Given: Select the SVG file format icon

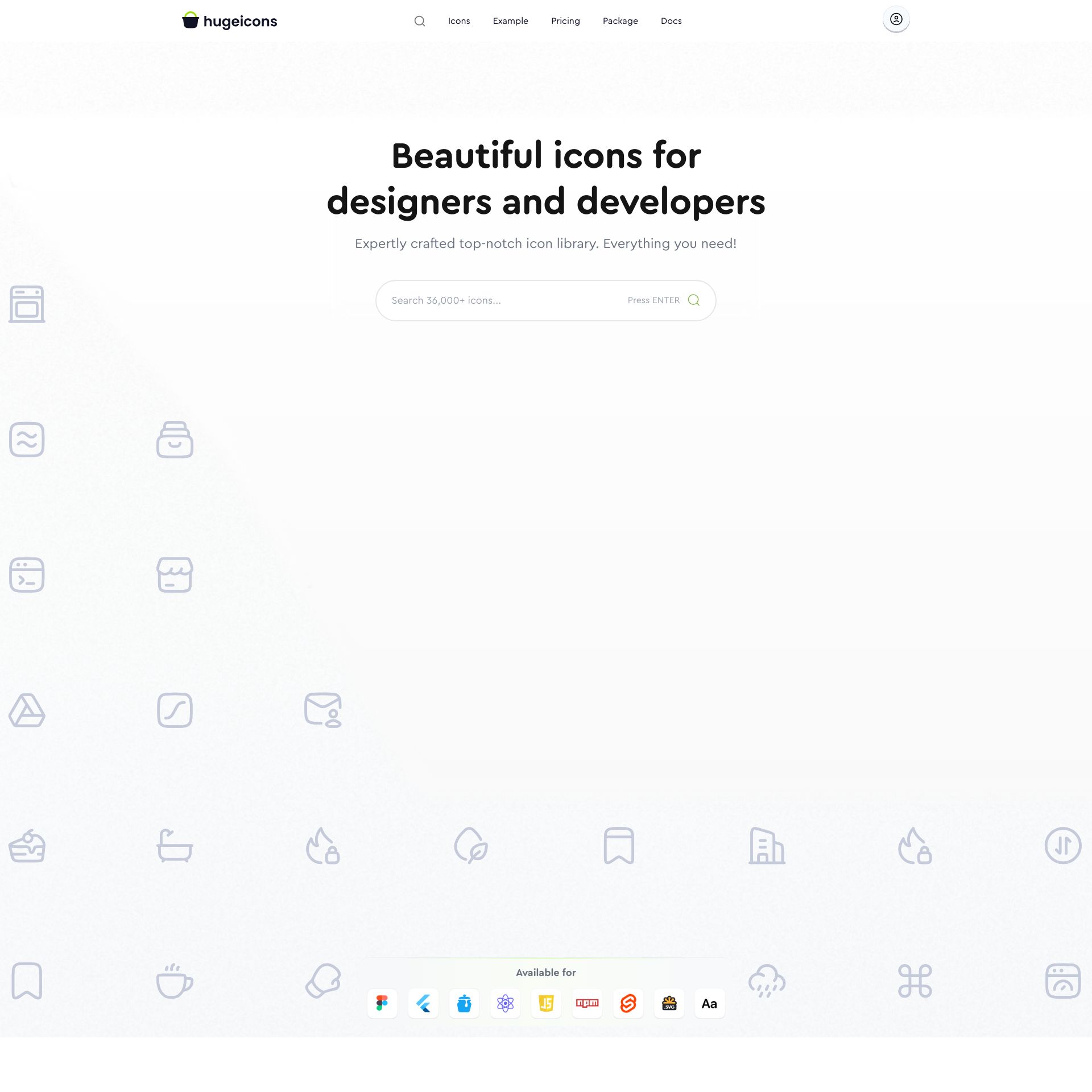Looking at the screenshot, I should point(669,1003).
